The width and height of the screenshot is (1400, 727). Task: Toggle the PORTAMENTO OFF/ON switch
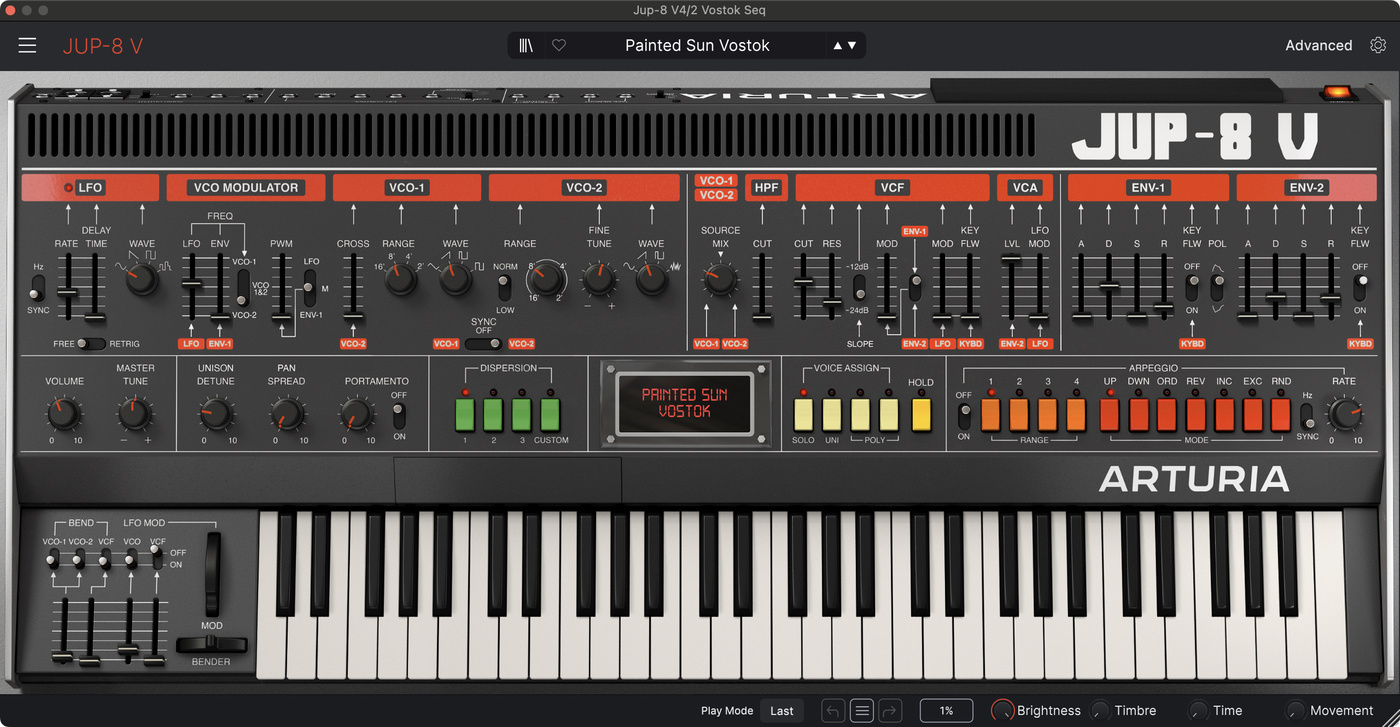pyautogui.click(x=399, y=415)
